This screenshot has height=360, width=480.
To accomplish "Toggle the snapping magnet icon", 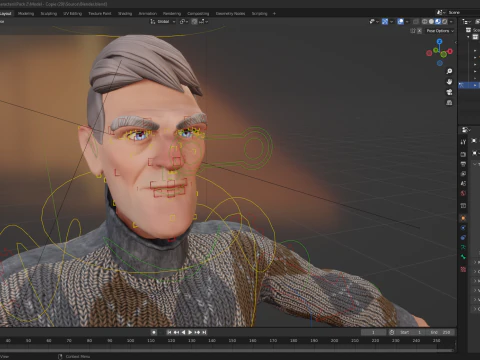I will [194, 22].
